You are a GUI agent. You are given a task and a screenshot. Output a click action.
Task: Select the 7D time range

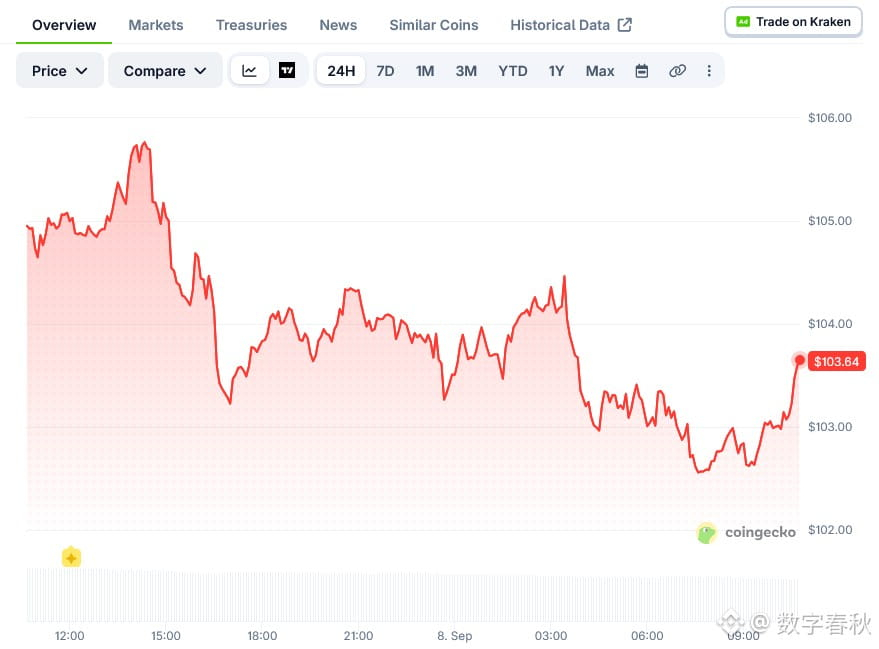[385, 71]
